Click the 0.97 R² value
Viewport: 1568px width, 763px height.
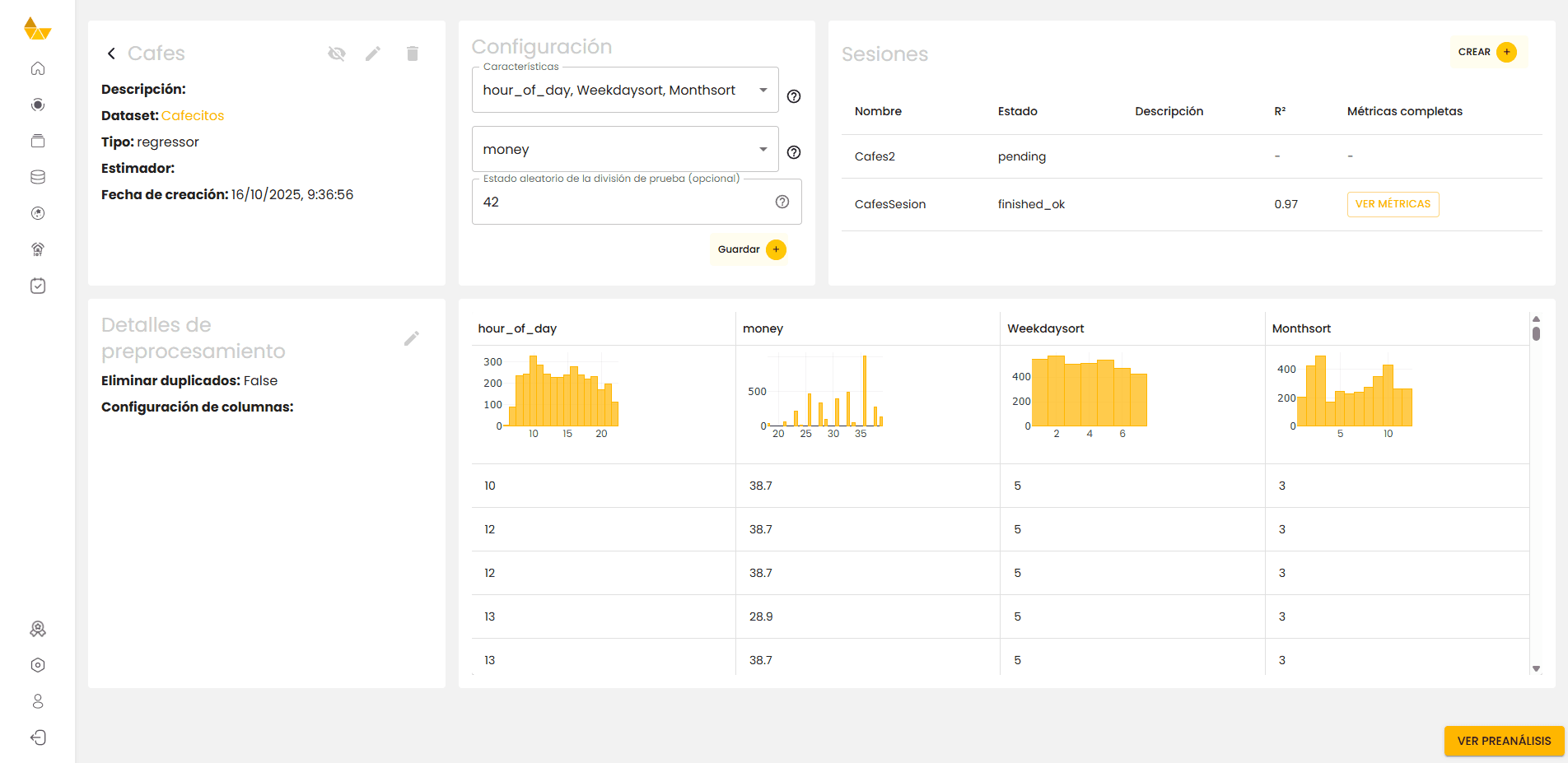[1286, 204]
